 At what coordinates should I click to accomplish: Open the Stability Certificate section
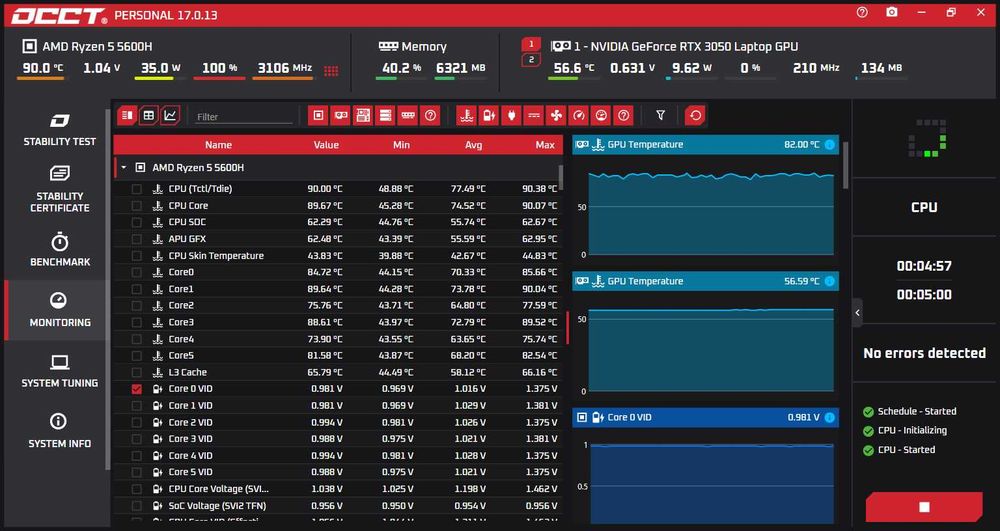(59, 189)
